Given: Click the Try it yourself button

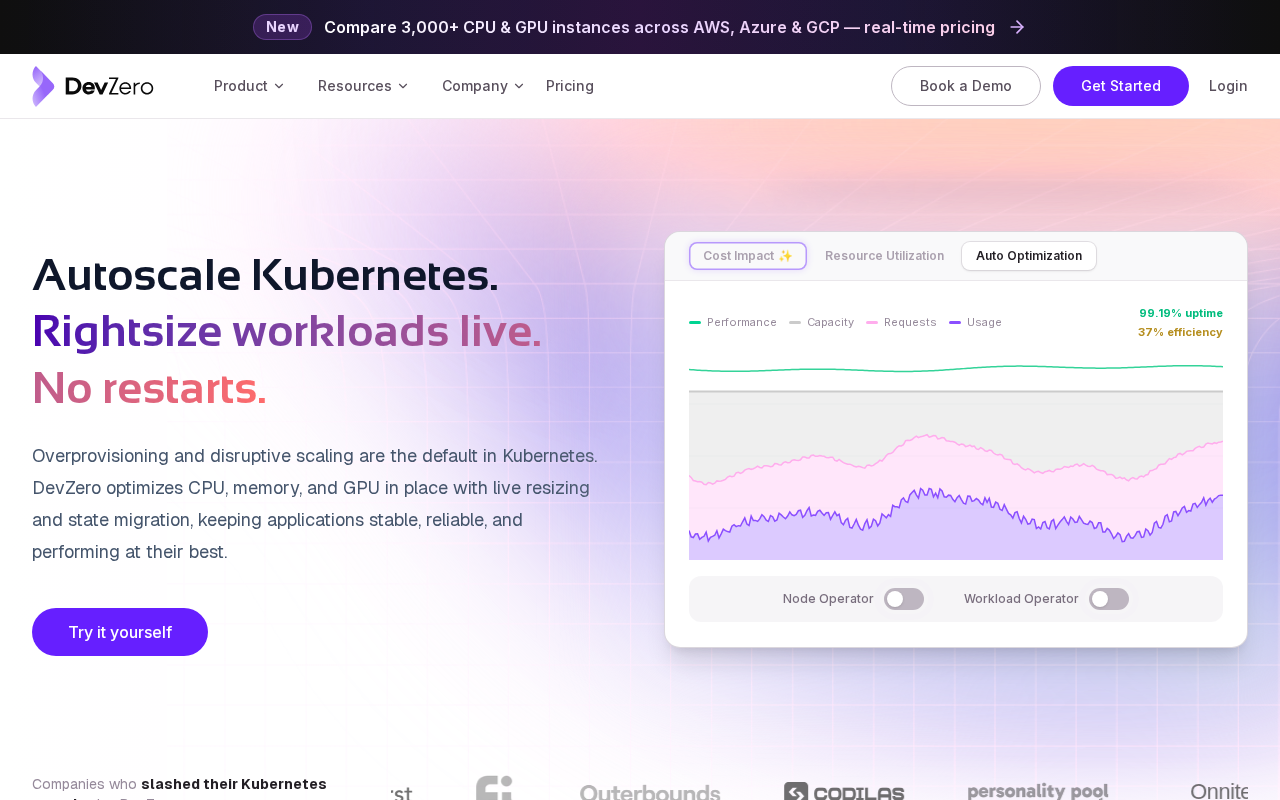Looking at the screenshot, I should coord(120,632).
